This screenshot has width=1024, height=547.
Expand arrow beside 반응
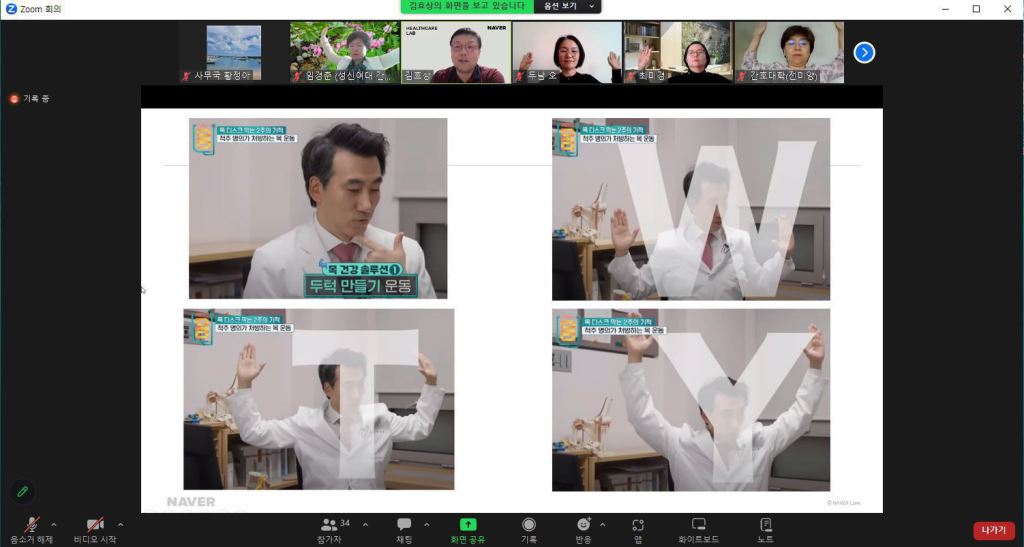pos(602,524)
